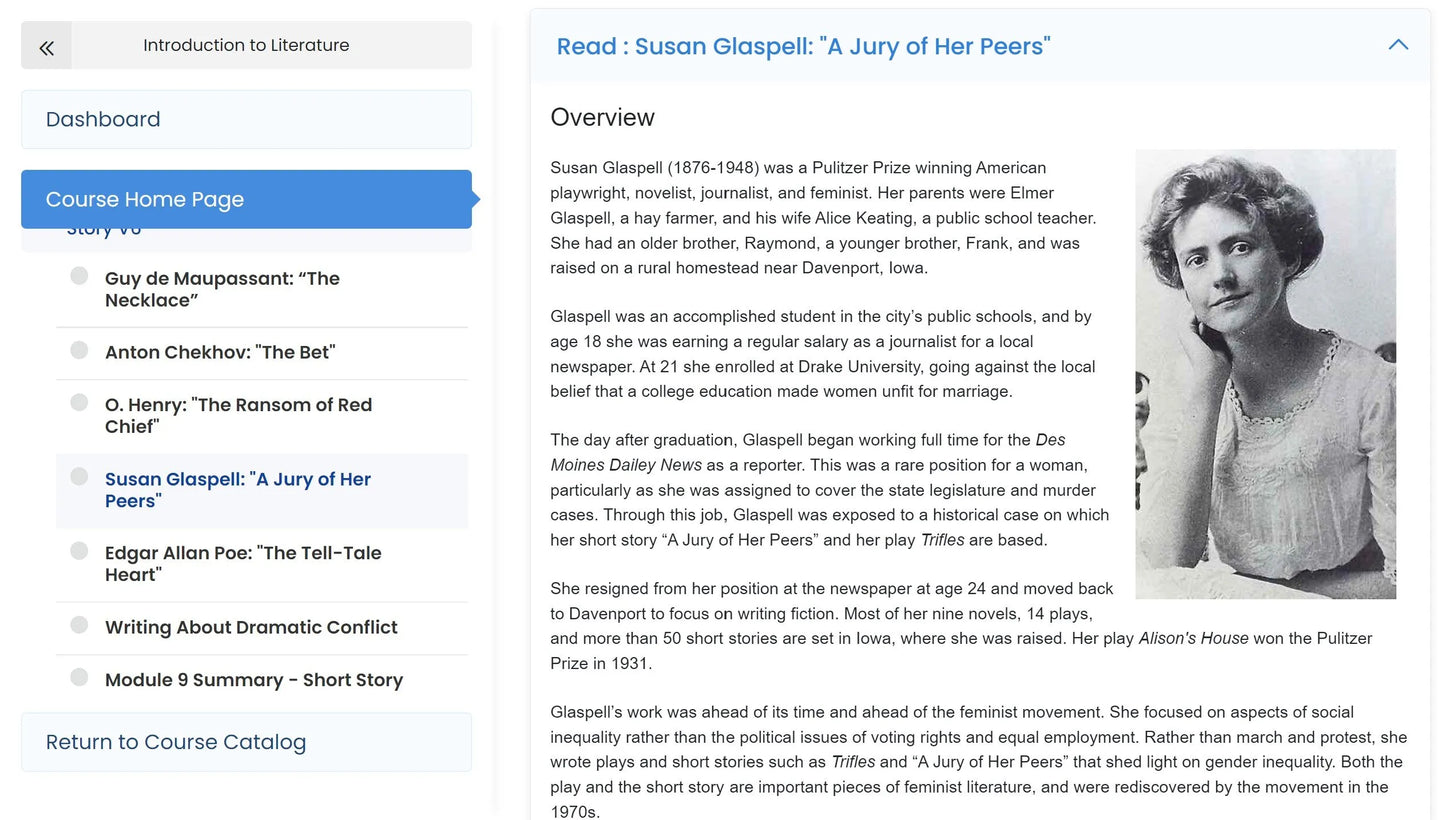Screen dimensions: 1445x820
Task: Return to Course Catalog
Action: pyautogui.click(x=246, y=742)
